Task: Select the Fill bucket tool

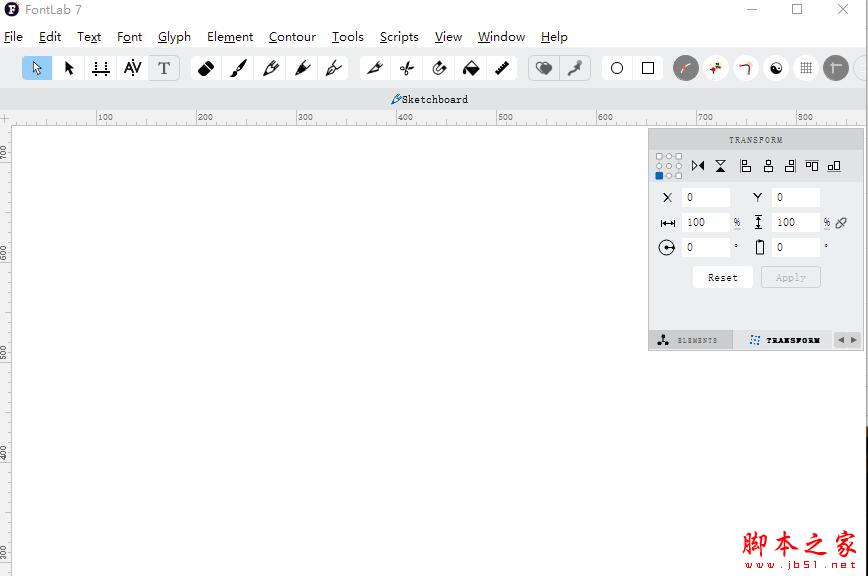Action: pyautogui.click(x=471, y=68)
